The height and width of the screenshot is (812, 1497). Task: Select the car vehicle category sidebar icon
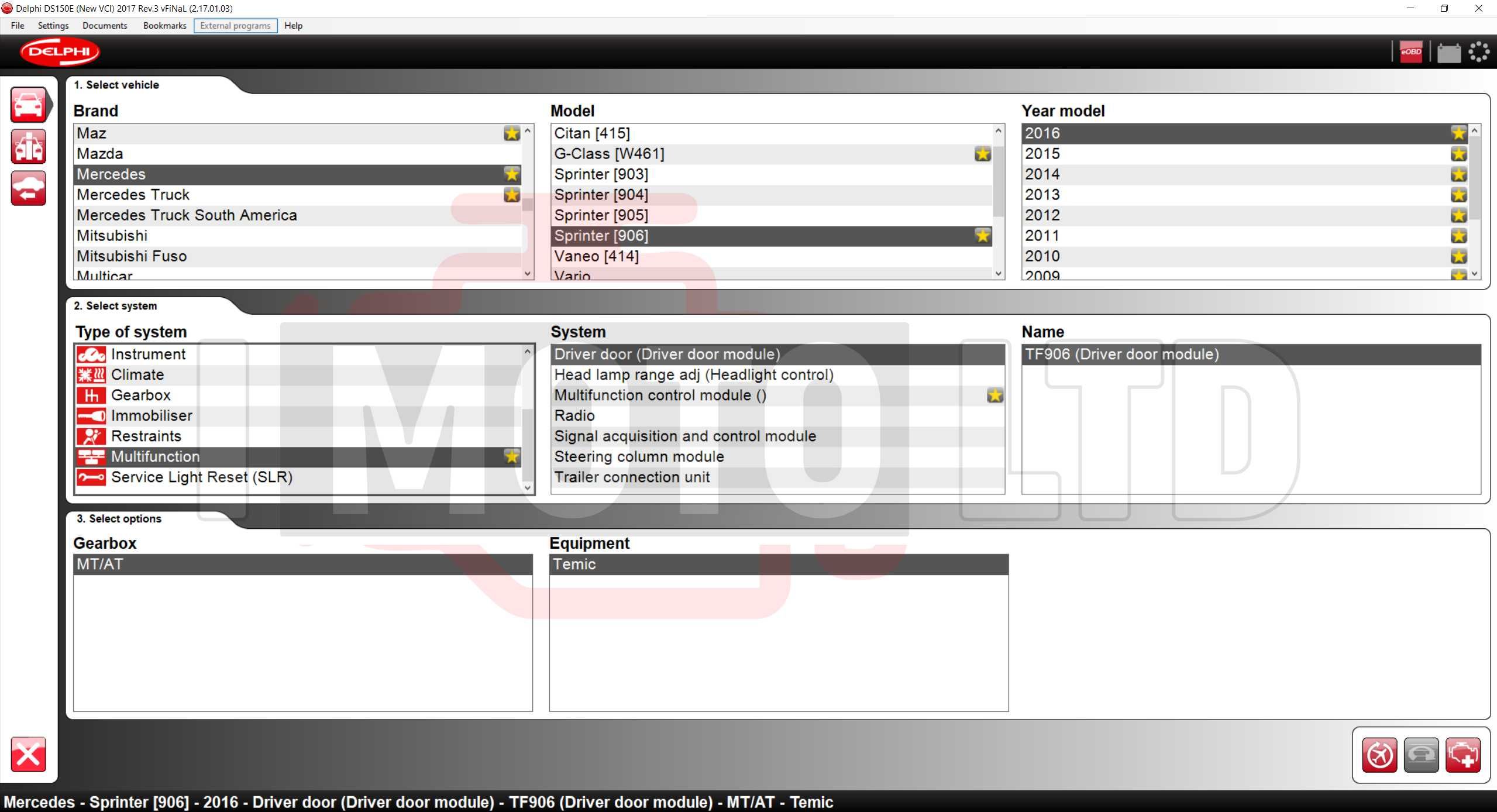pos(28,105)
